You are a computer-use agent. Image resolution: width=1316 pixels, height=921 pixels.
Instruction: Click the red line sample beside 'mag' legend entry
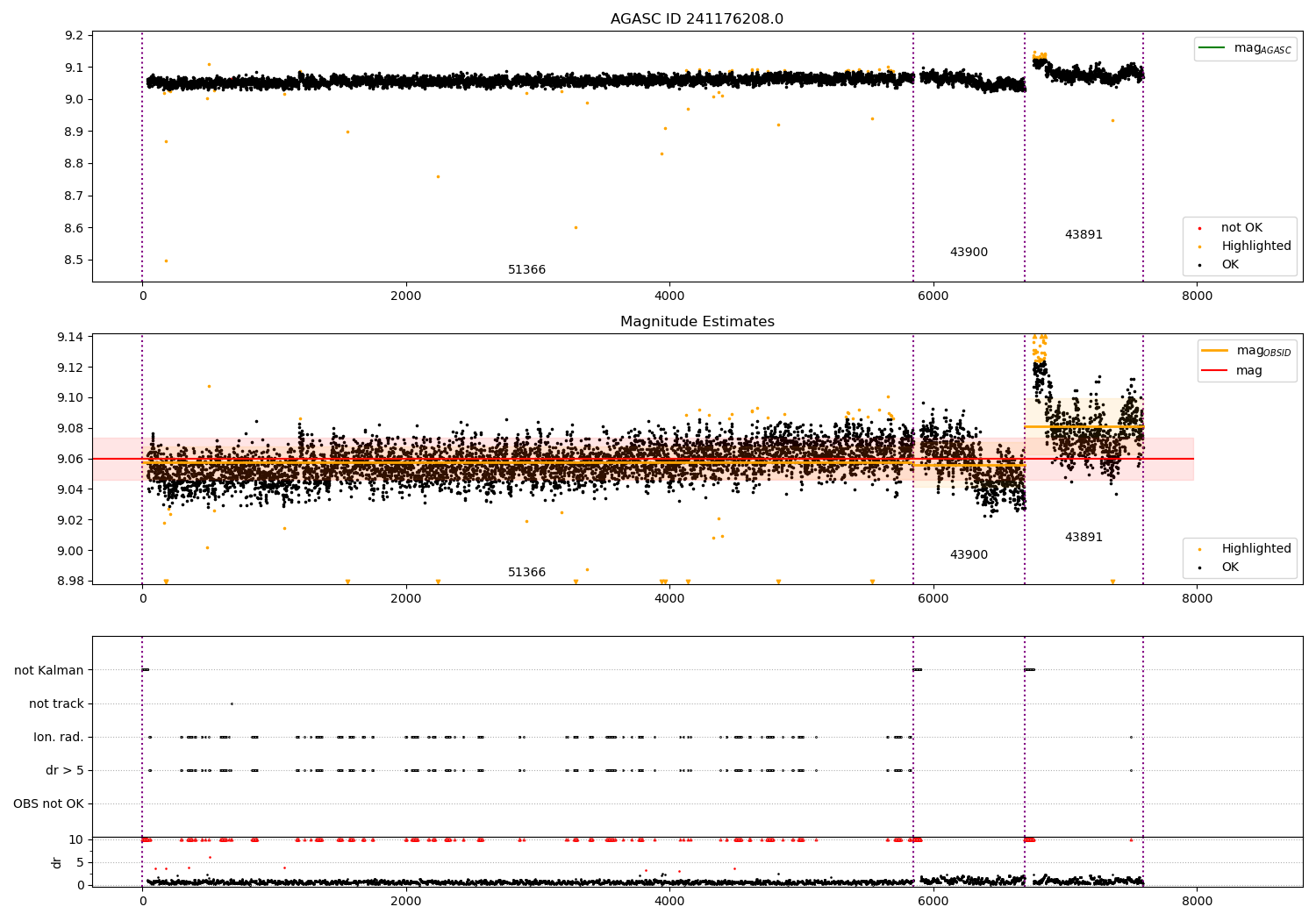point(1214,371)
